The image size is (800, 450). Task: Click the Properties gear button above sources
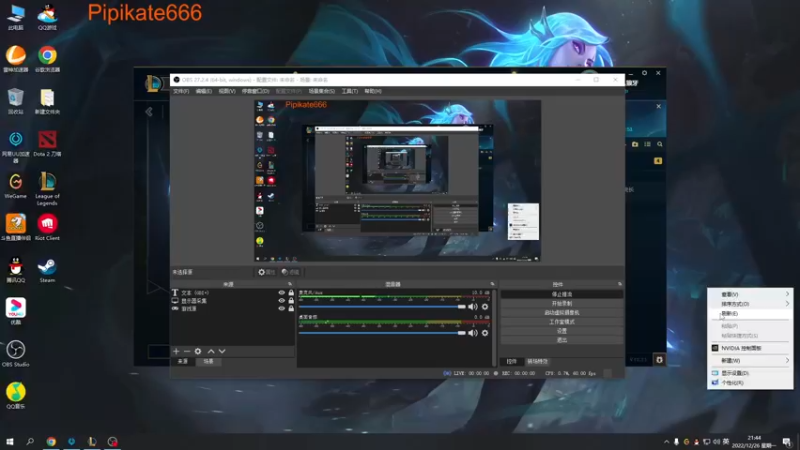coord(266,272)
